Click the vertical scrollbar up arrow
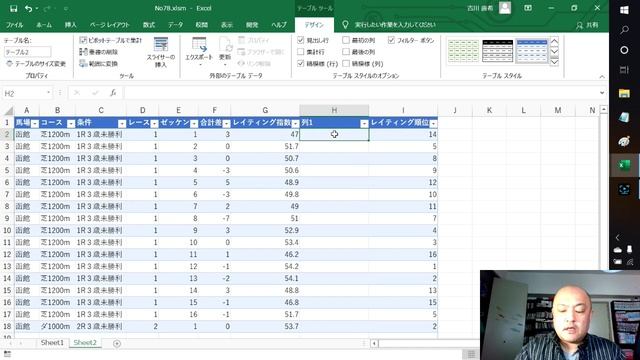The image size is (640, 360). pyautogui.click(x=604, y=110)
